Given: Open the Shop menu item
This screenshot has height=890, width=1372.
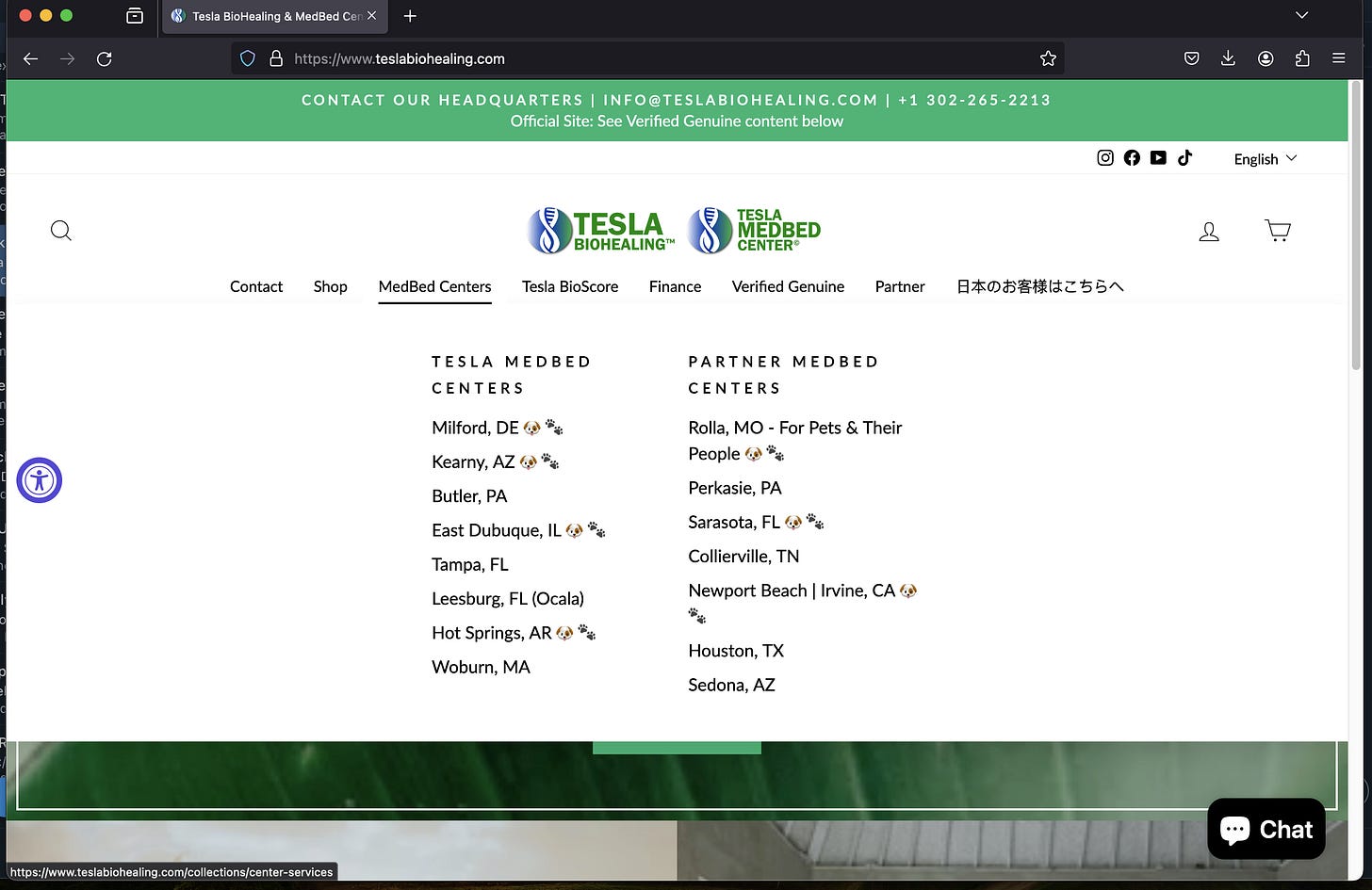Looking at the screenshot, I should (331, 286).
